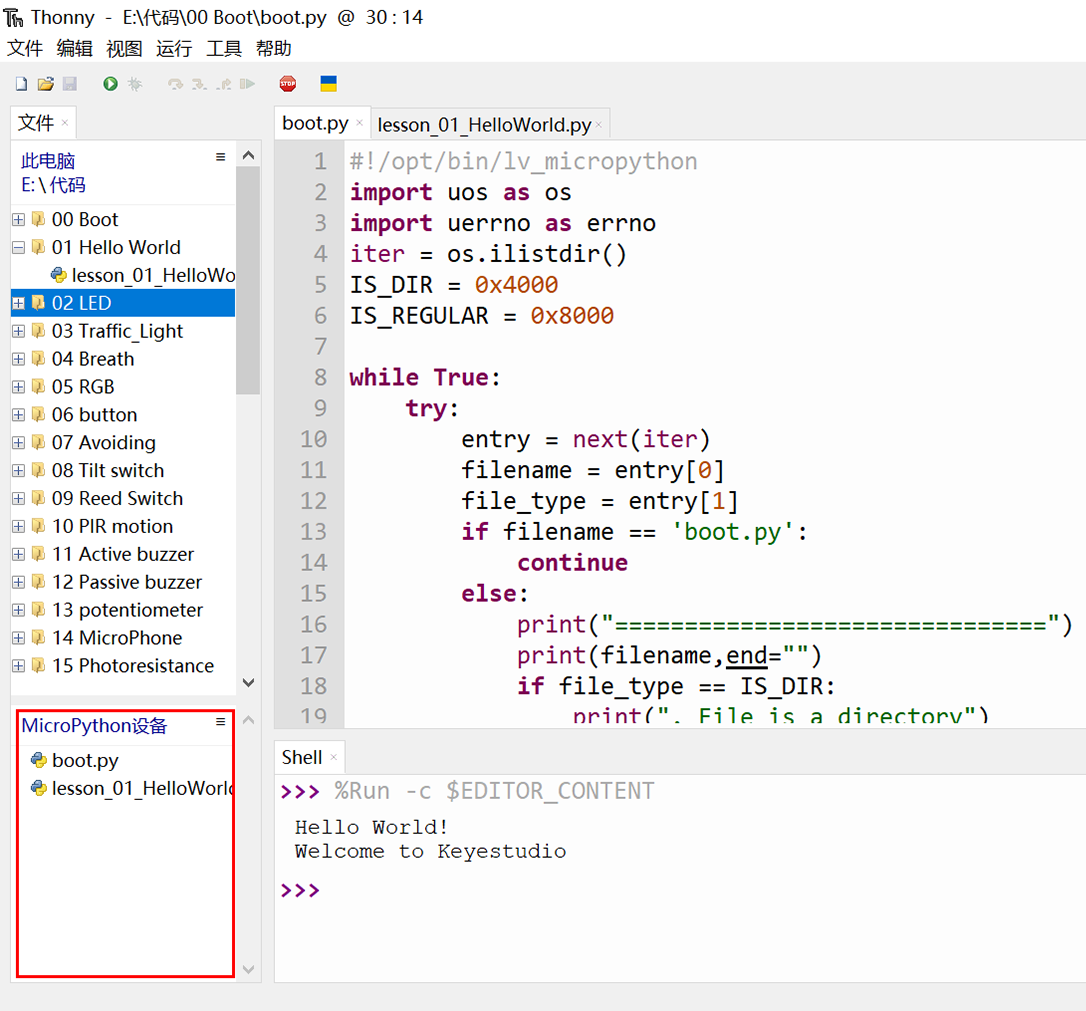Expand the 07 Avoiding folder
Viewport: 1086px width, 1011px height.
(x=19, y=442)
